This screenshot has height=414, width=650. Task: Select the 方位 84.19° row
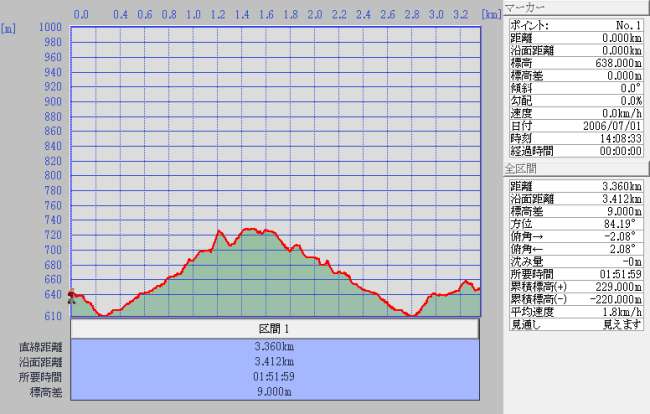coord(576,225)
